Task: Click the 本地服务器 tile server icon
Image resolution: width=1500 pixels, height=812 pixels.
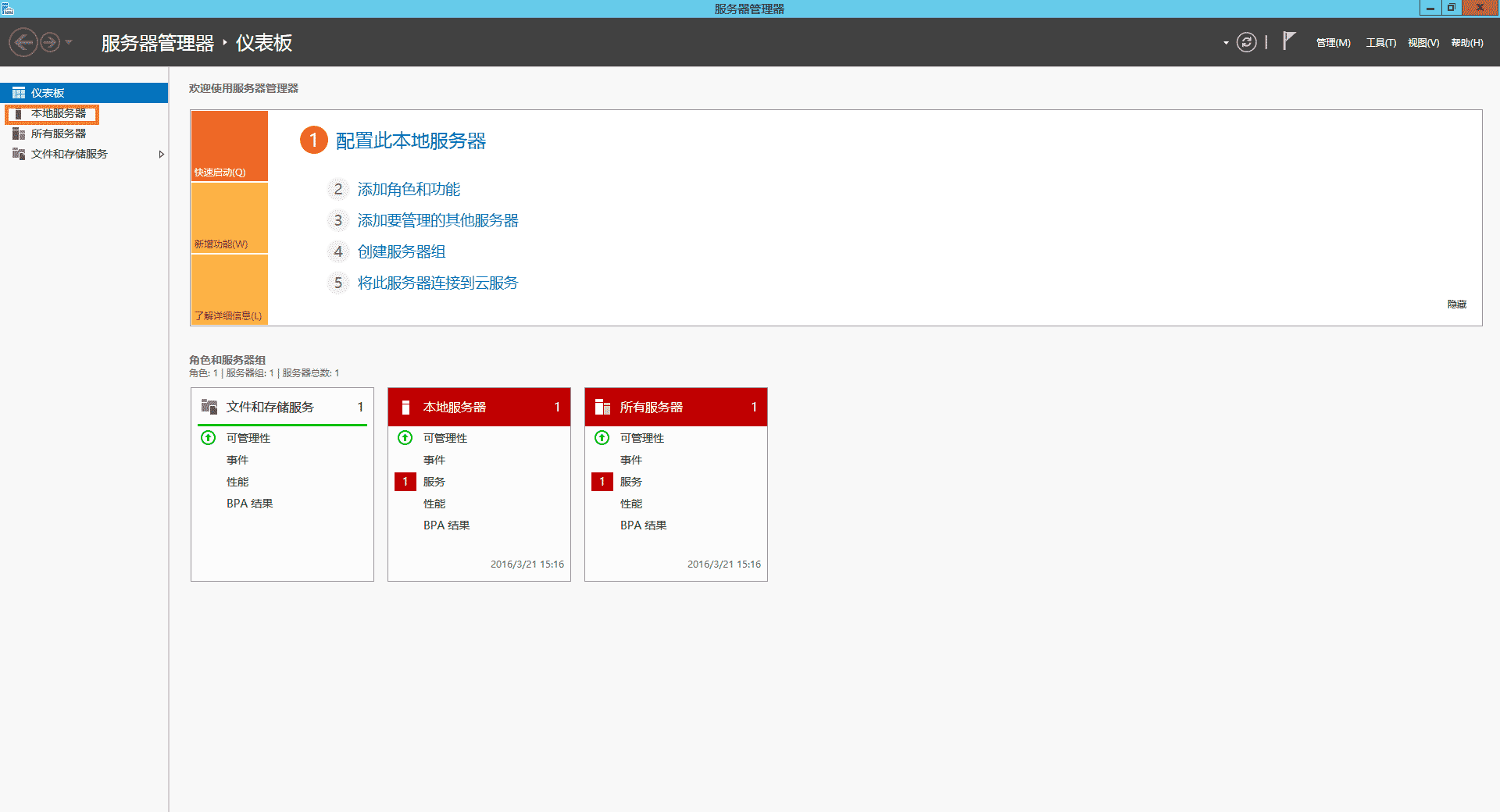Action: point(405,407)
